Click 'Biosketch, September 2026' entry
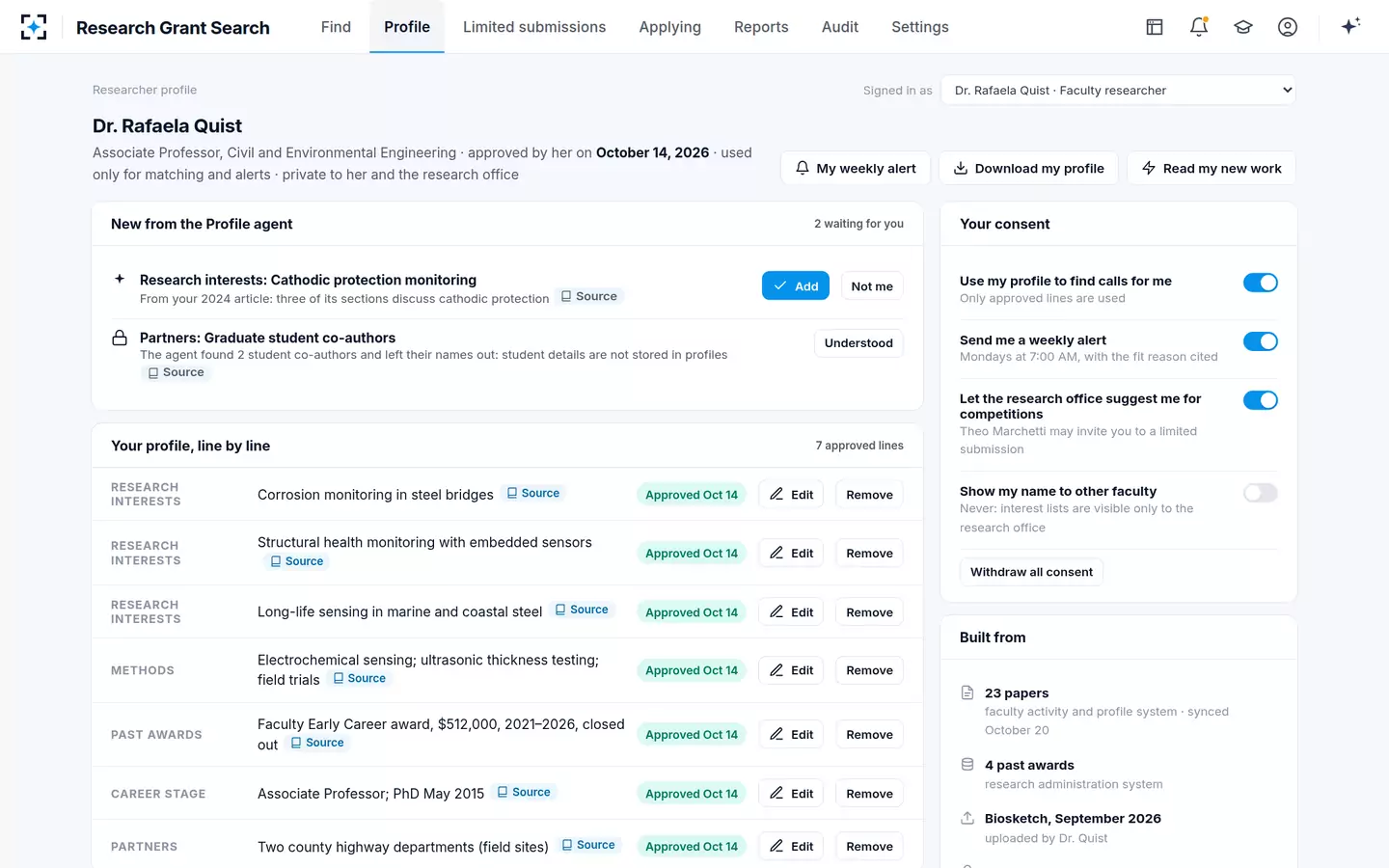Screen dimensions: 1389x868 [1073, 819]
